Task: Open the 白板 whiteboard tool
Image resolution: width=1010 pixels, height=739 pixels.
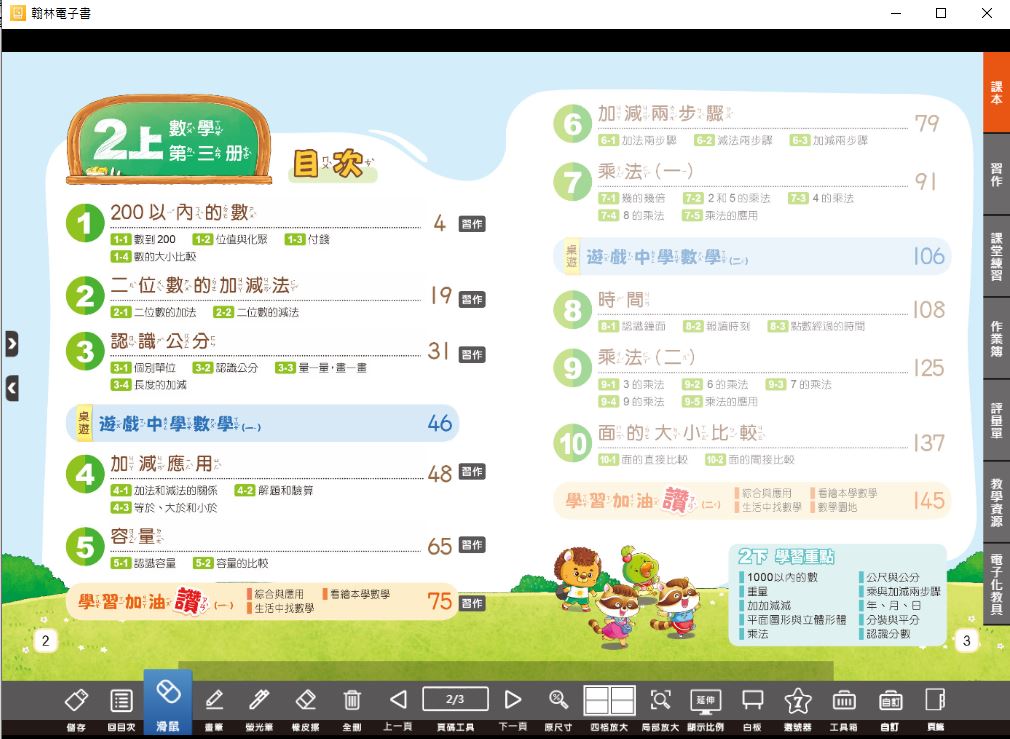Action: click(x=752, y=700)
